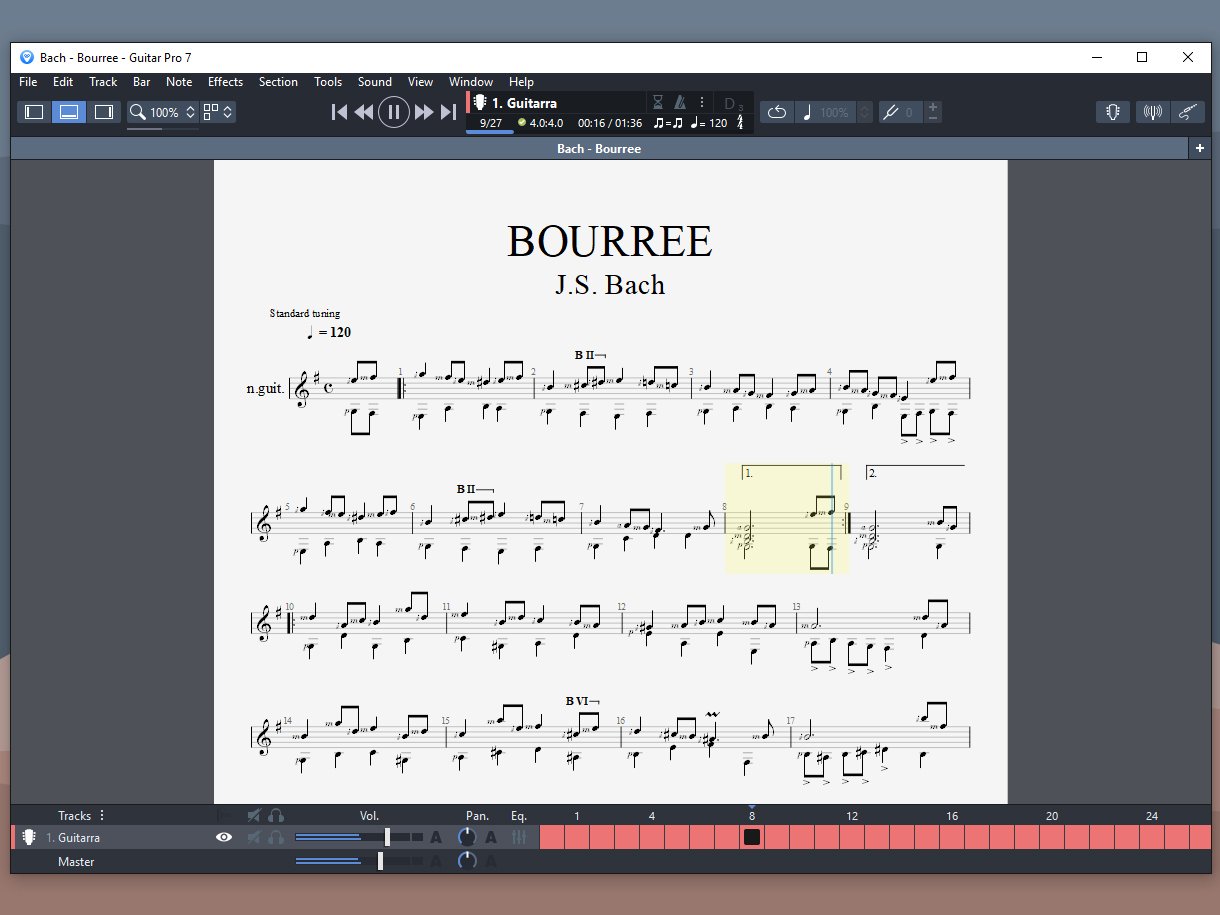Jump to the first bar
This screenshot has width=1220, height=915.
point(339,112)
